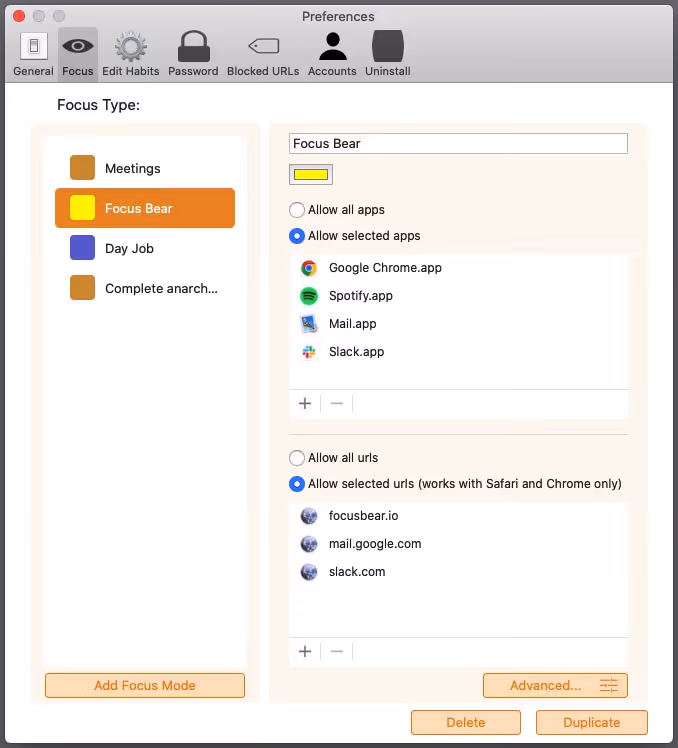Click the 'Mail.app' text
This screenshot has height=748, width=678.
[x=353, y=324]
